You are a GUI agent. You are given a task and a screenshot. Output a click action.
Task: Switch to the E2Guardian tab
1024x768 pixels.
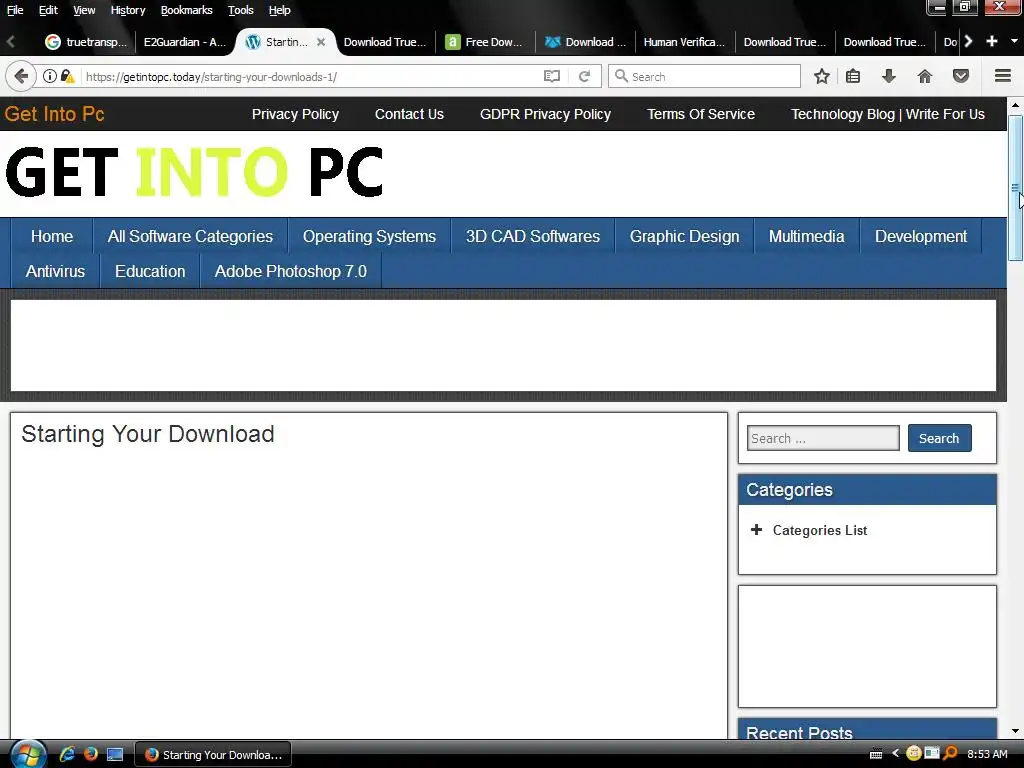[x=184, y=42]
